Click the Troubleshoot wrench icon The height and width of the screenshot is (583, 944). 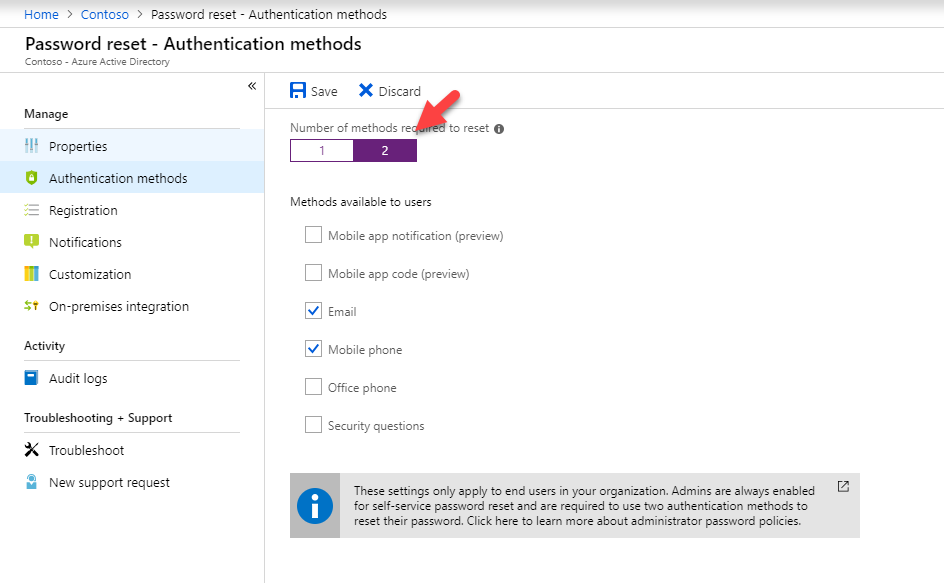[x=31, y=450]
